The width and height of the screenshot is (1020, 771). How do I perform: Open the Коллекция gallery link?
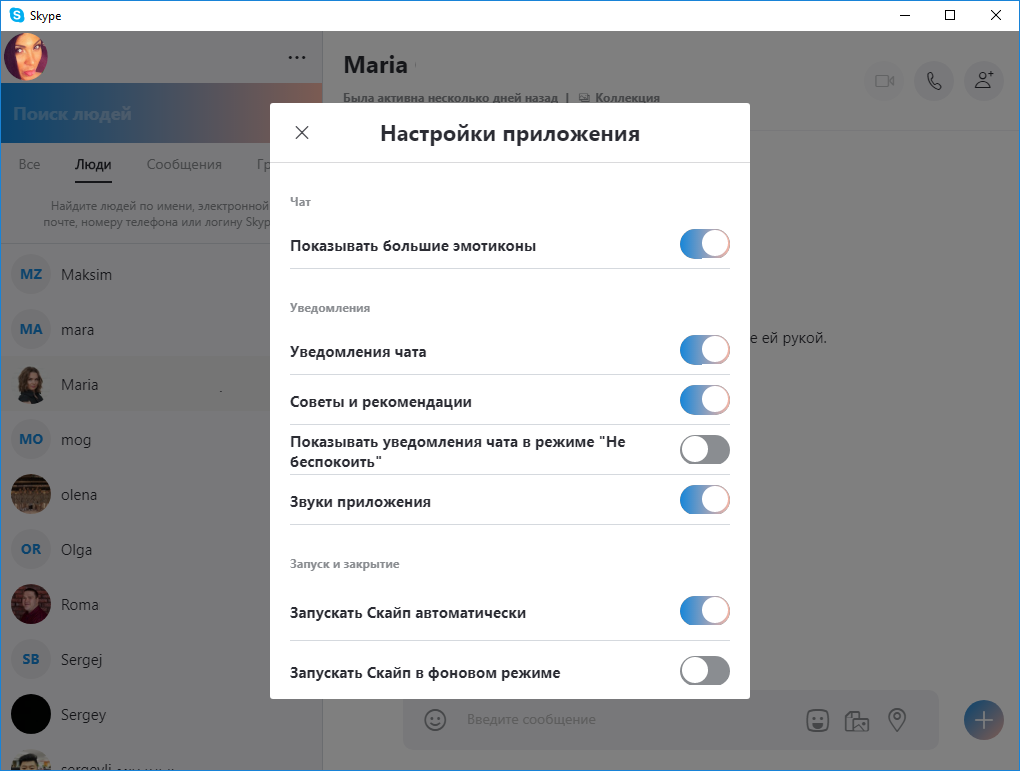click(619, 98)
